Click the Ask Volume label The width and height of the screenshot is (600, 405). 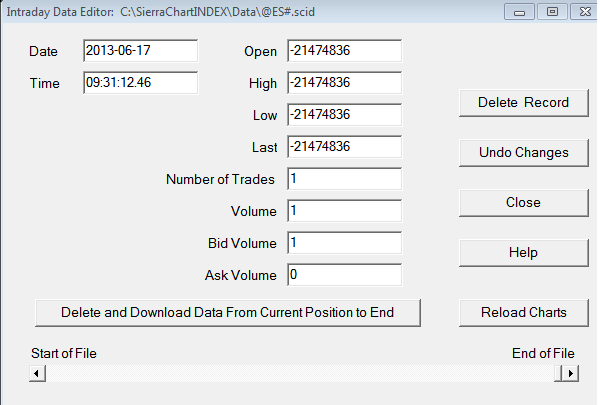click(241, 275)
